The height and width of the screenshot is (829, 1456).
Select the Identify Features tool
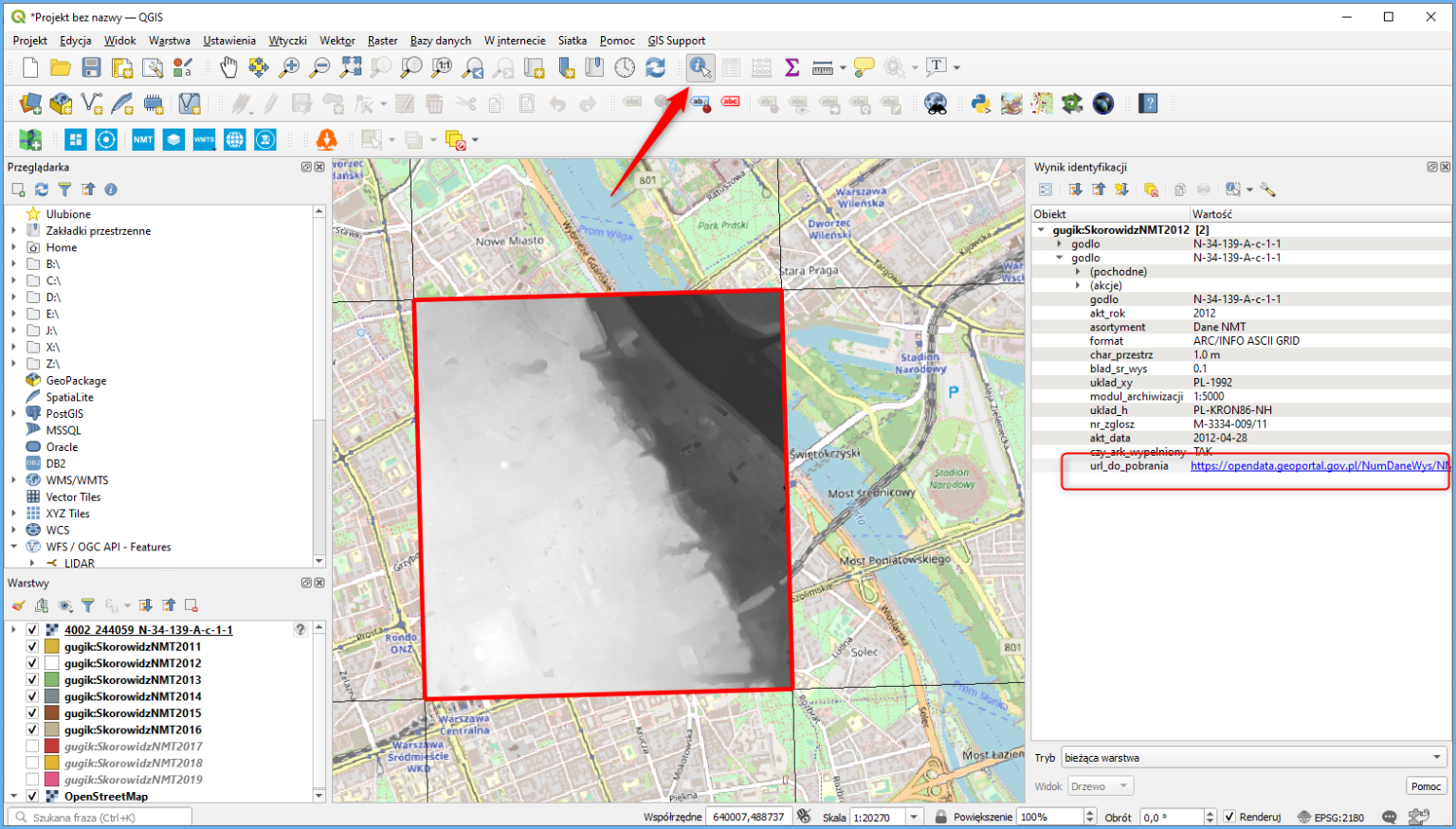(698, 66)
